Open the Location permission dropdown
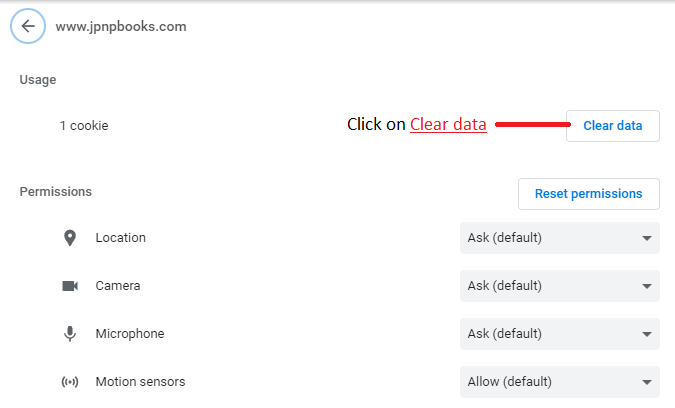 coord(560,238)
